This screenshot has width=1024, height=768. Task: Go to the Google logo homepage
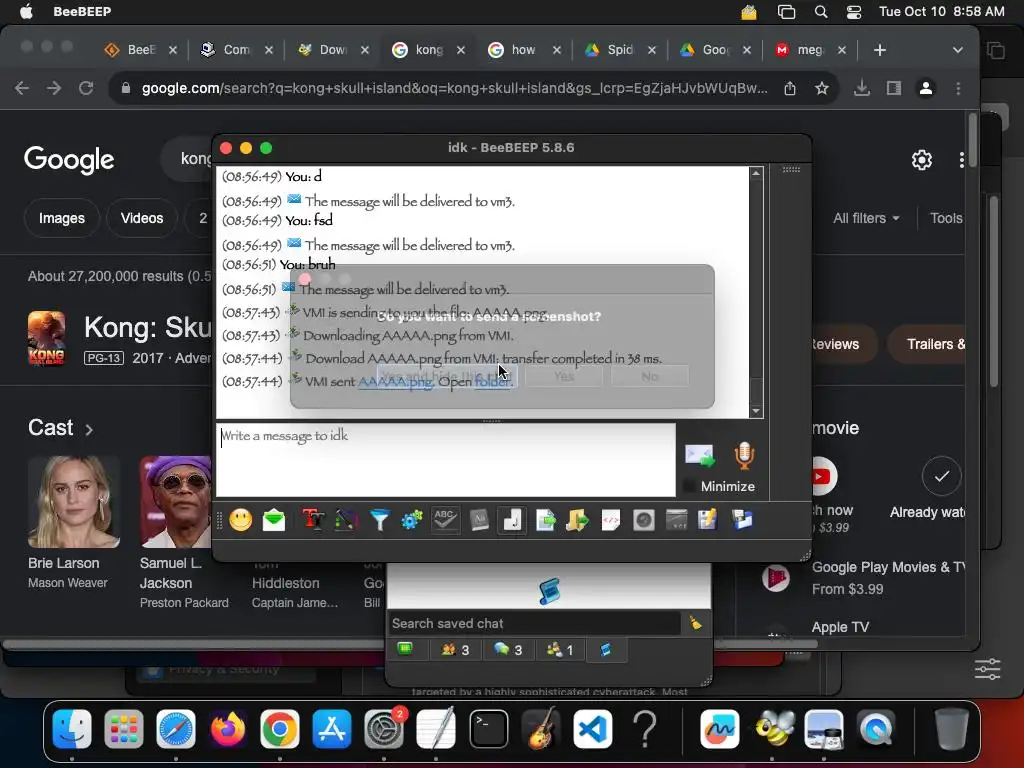(69, 159)
